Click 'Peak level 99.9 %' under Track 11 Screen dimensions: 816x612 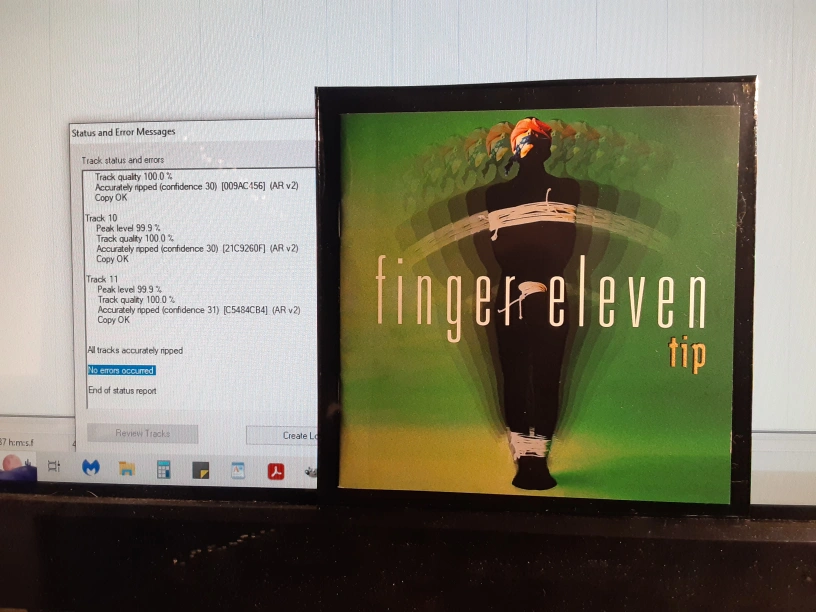point(130,289)
